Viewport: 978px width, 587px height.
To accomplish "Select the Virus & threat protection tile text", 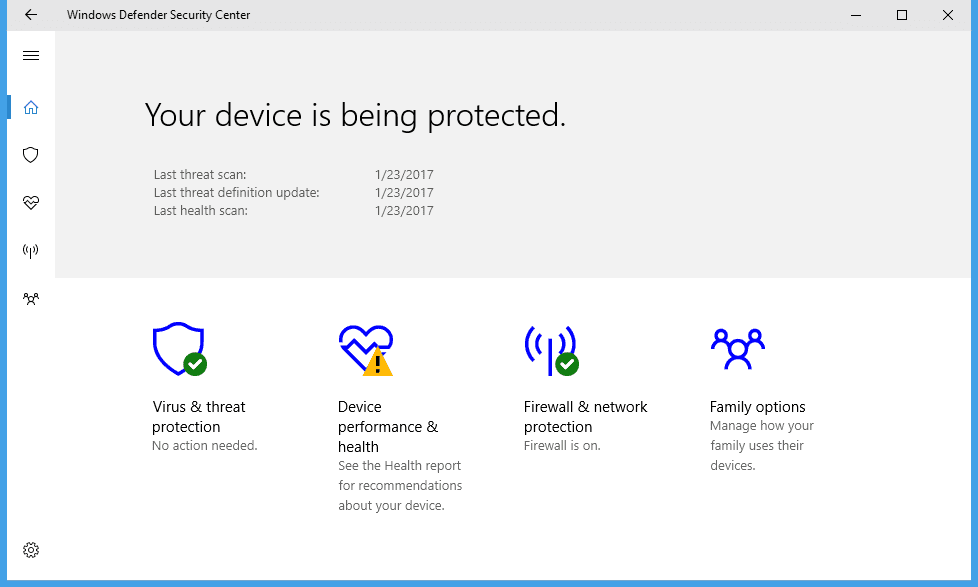I will point(198,416).
